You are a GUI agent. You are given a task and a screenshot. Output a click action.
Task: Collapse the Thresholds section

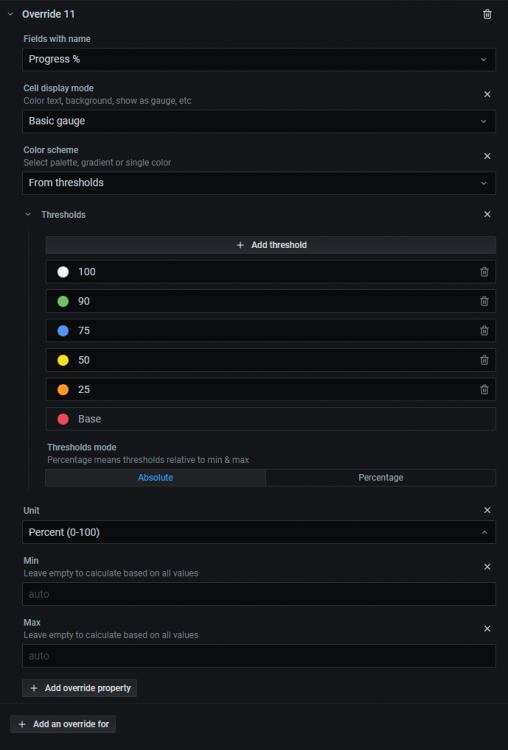pyautogui.click(x=28, y=215)
